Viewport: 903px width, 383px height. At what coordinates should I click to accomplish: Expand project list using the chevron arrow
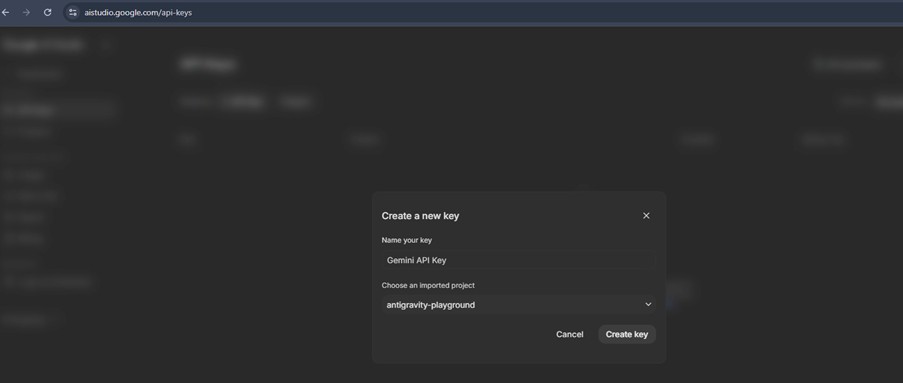coord(648,305)
